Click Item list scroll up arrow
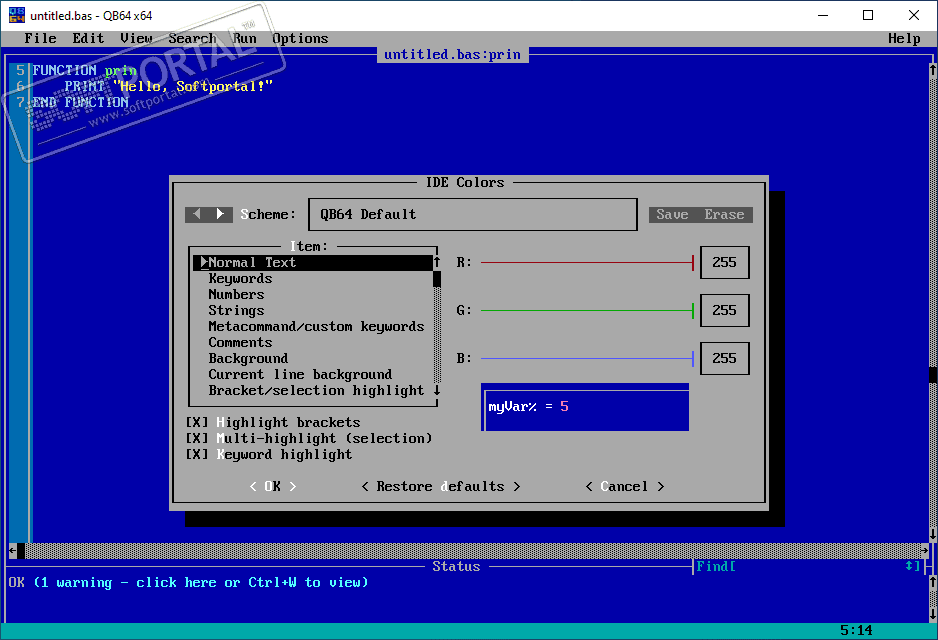 (x=437, y=262)
